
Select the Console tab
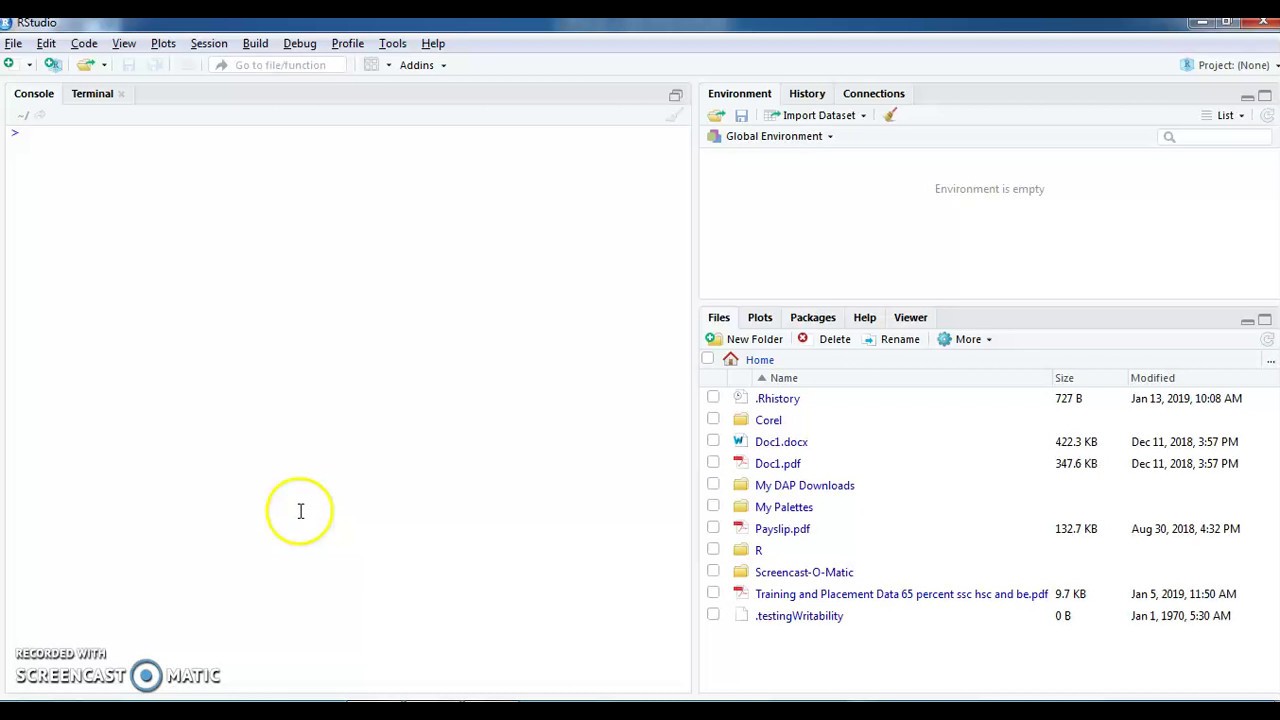click(x=34, y=93)
